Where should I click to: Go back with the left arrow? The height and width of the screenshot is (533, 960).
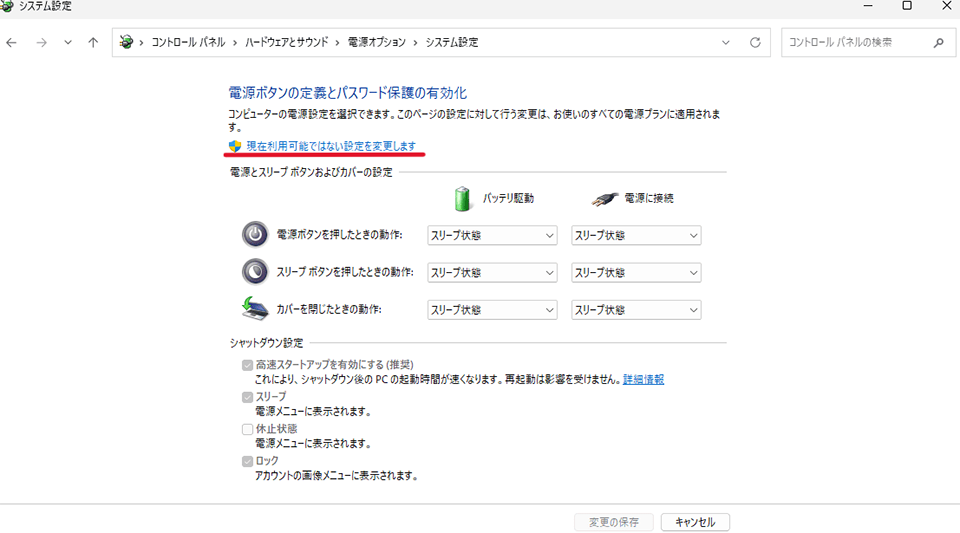pos(11,43)
